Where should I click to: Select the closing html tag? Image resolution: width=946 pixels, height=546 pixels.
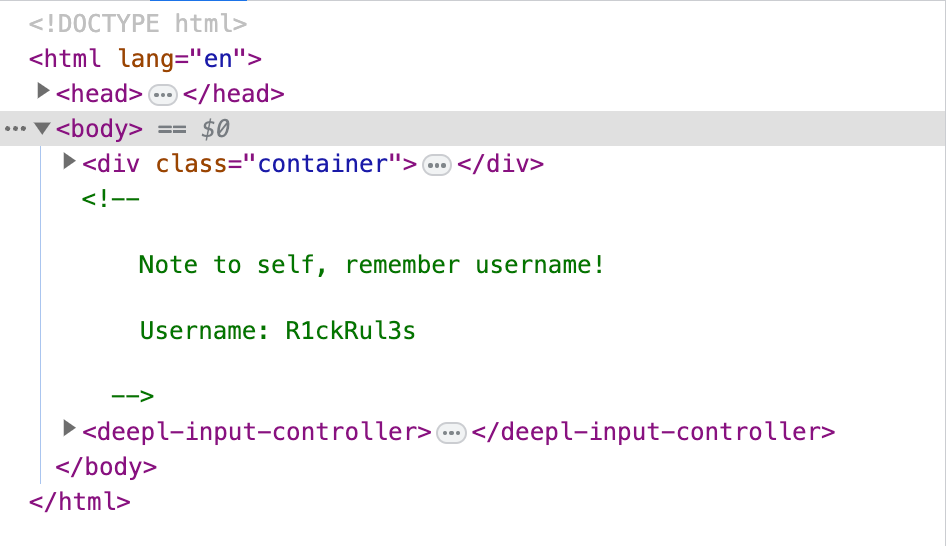80,502
